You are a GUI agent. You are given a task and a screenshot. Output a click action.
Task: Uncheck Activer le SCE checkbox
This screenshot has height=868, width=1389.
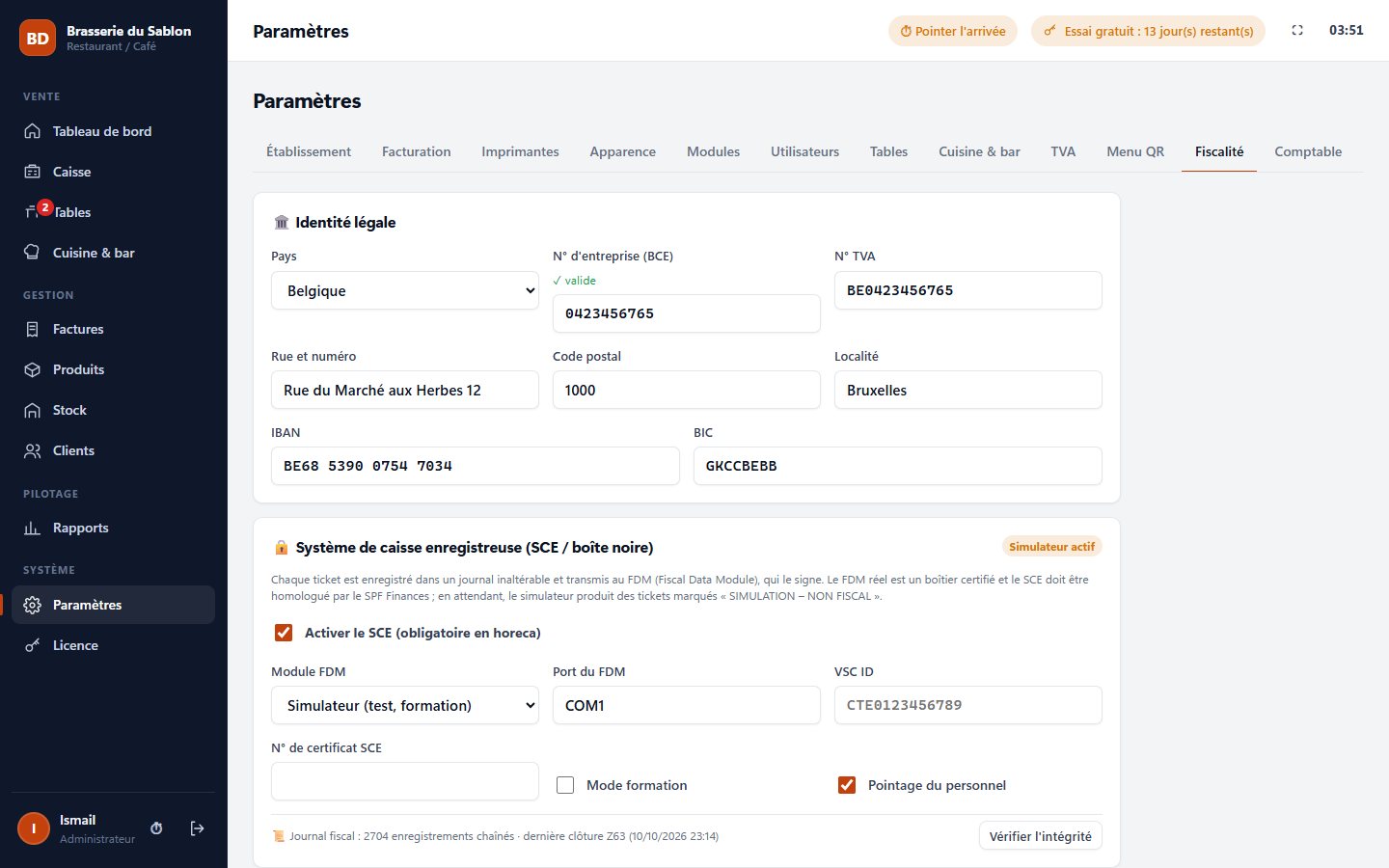[284, 633]
